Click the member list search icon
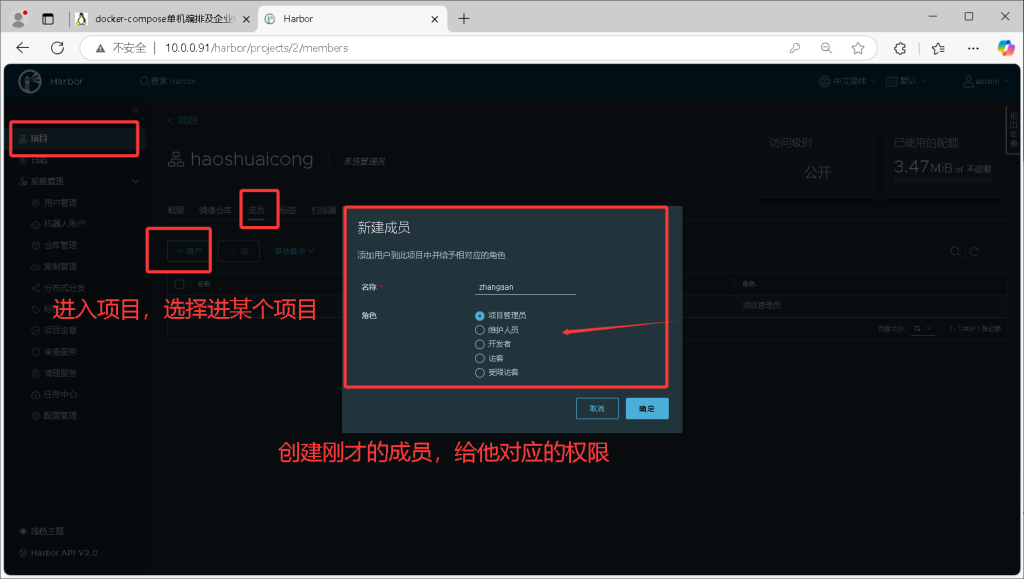 tap(956, 251)
